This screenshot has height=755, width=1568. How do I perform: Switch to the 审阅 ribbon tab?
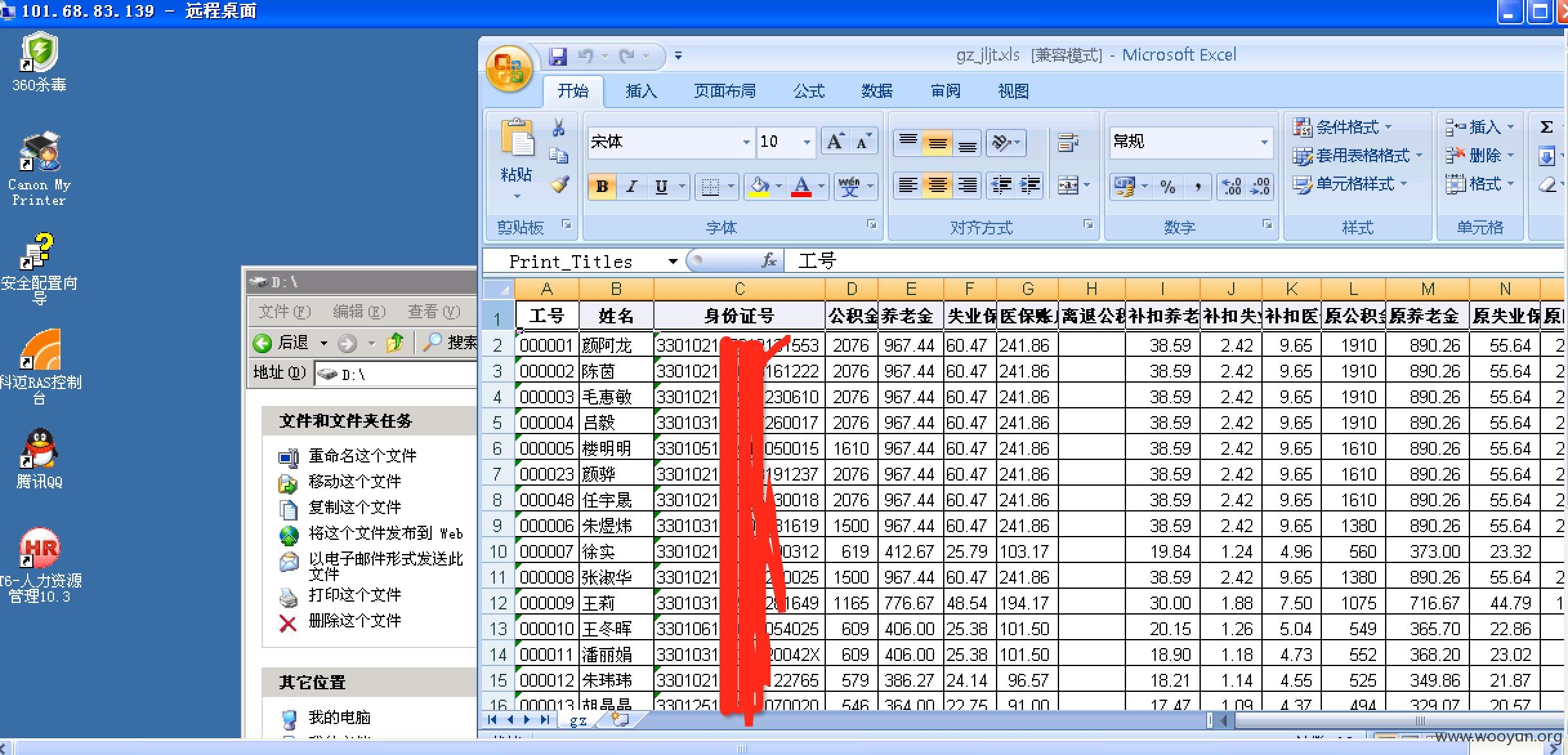coord(945,91)
